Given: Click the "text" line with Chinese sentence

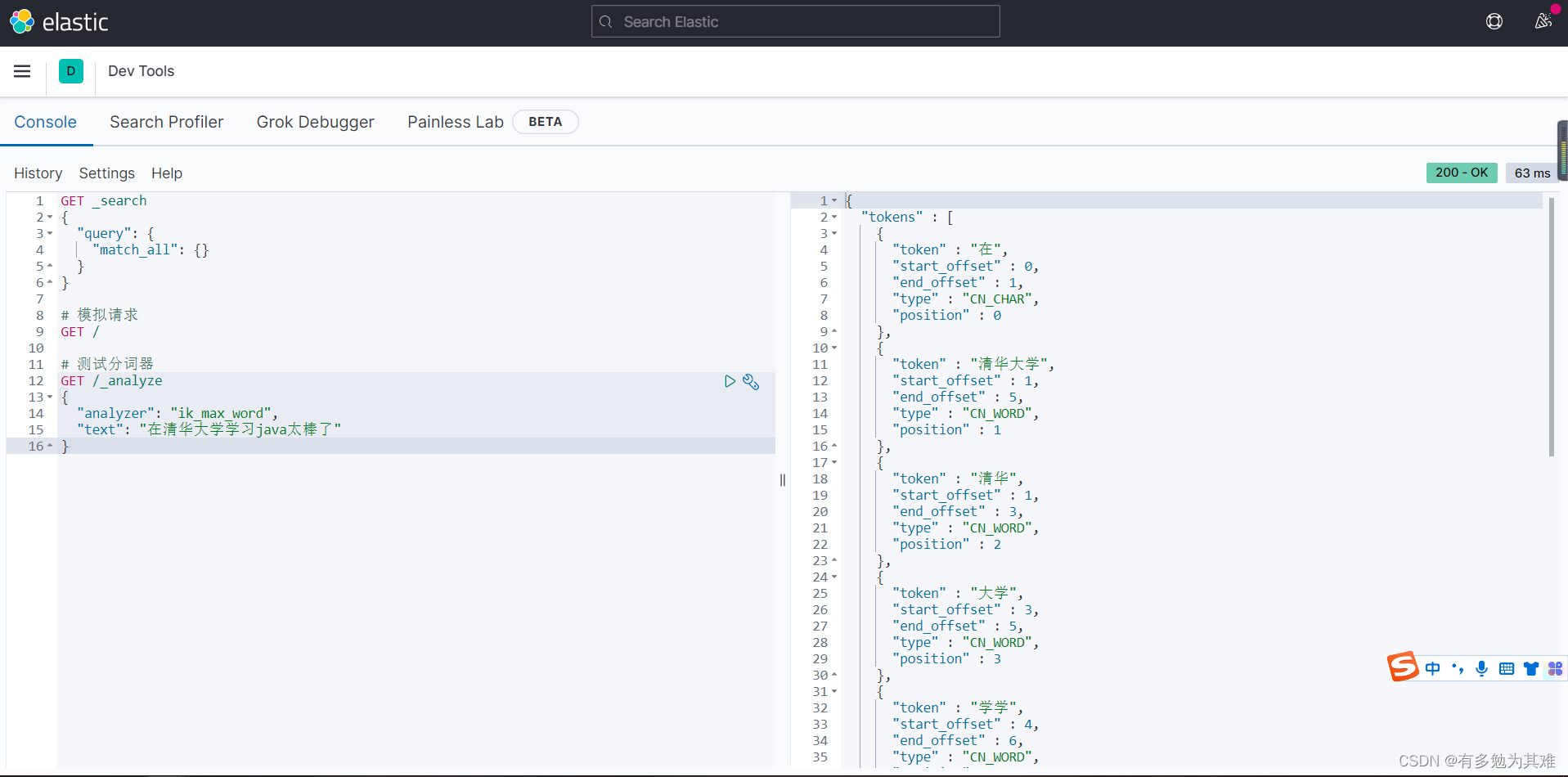Looking at the screenshot, I should pos(209,429).
